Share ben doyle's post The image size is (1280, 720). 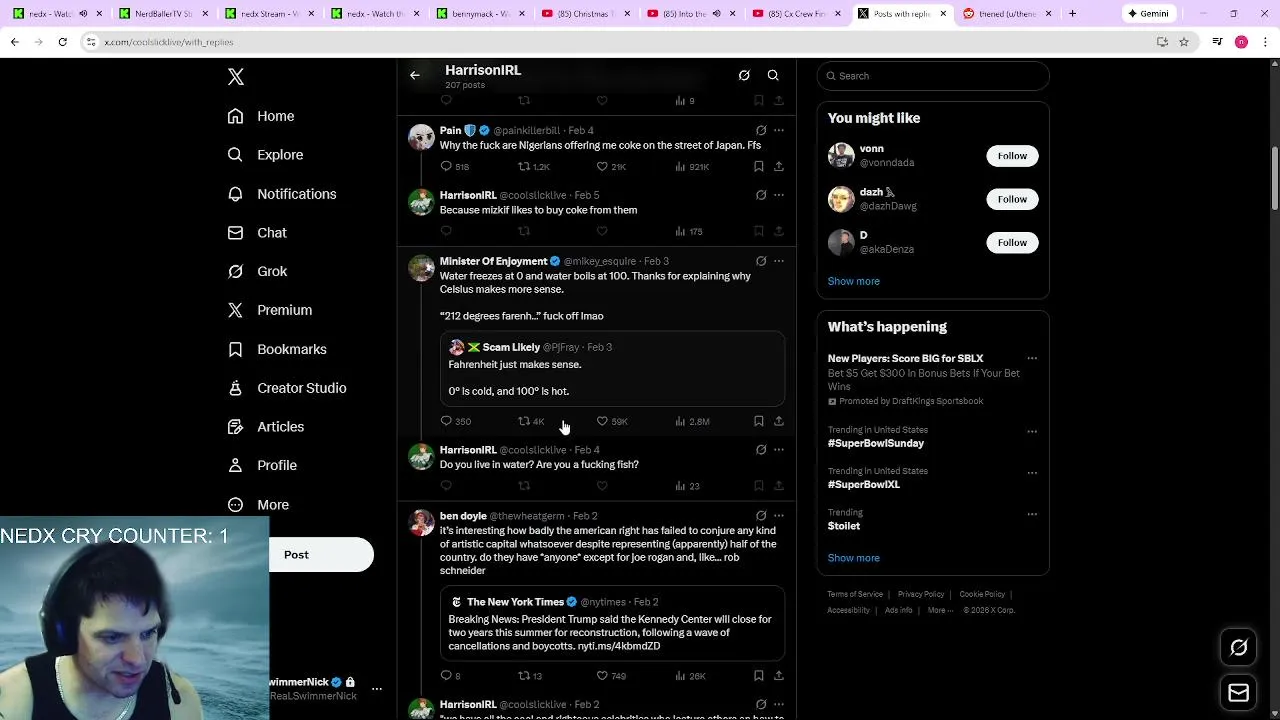click(x=779, y=676)
